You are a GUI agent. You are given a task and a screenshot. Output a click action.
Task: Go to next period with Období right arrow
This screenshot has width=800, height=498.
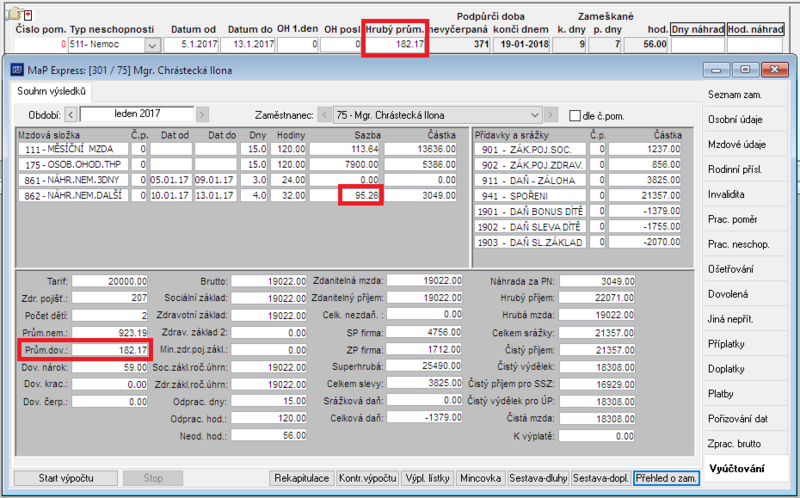tap(202, 115)
